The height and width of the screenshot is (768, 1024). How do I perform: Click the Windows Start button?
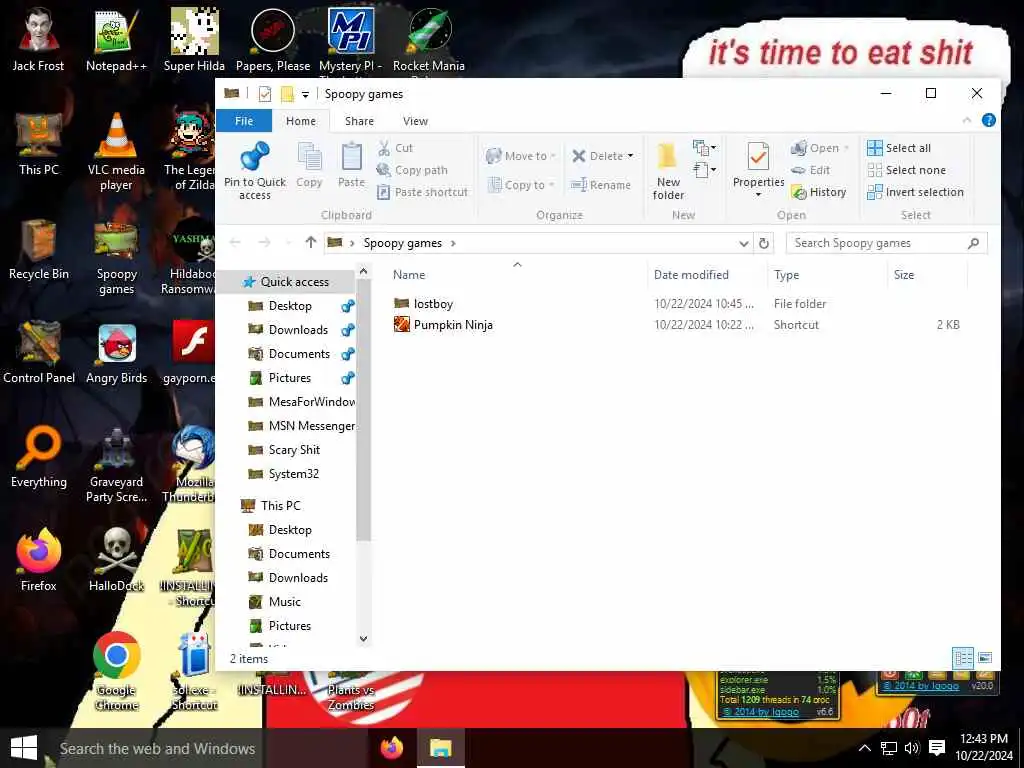point(24,748)
